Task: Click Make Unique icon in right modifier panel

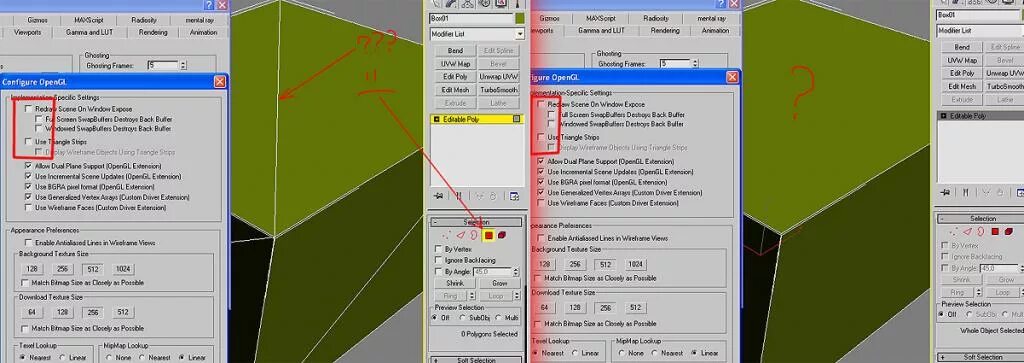Action: 985,192
